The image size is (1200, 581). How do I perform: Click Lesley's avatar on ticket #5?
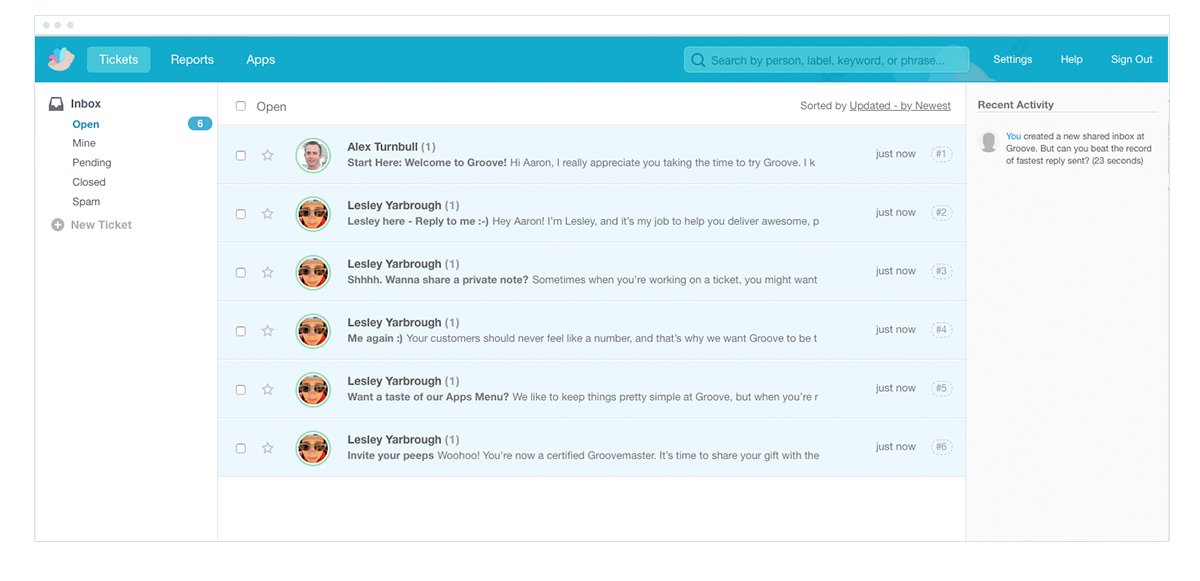pyautogui.click(x=313, y=389)
